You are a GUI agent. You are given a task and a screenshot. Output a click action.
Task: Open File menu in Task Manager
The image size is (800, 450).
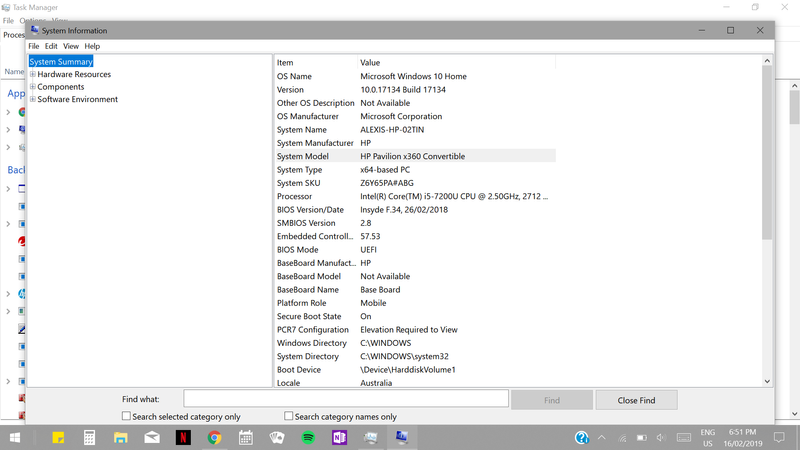[8, 20]
